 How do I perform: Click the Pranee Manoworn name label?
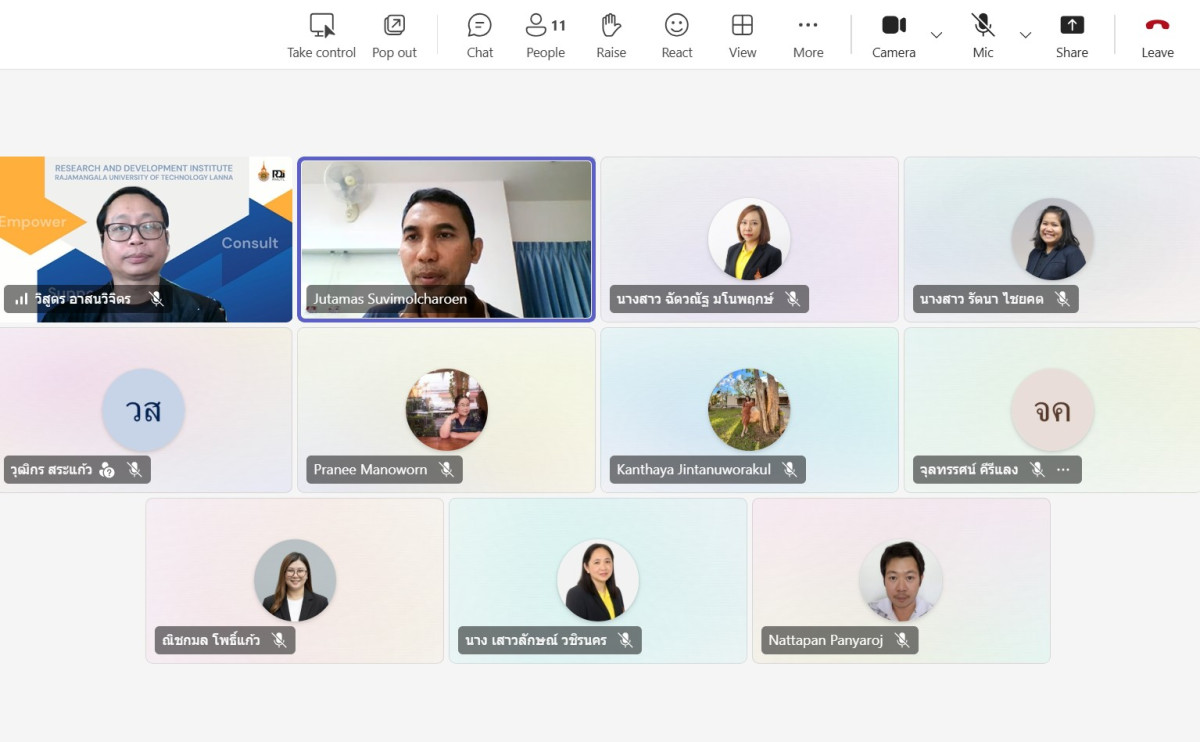pyautogui.click(x=370, y=469)
